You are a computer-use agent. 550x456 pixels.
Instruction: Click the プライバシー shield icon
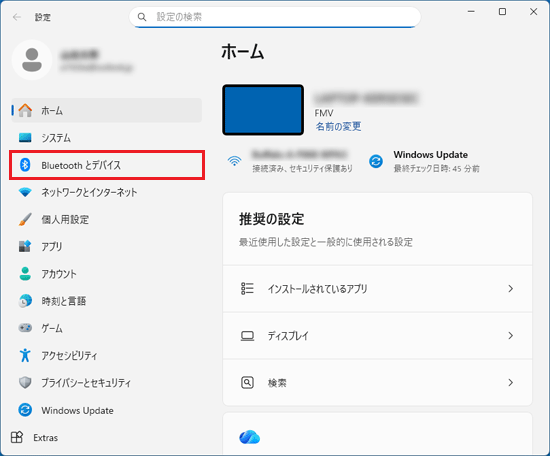(x=25, y=382)
